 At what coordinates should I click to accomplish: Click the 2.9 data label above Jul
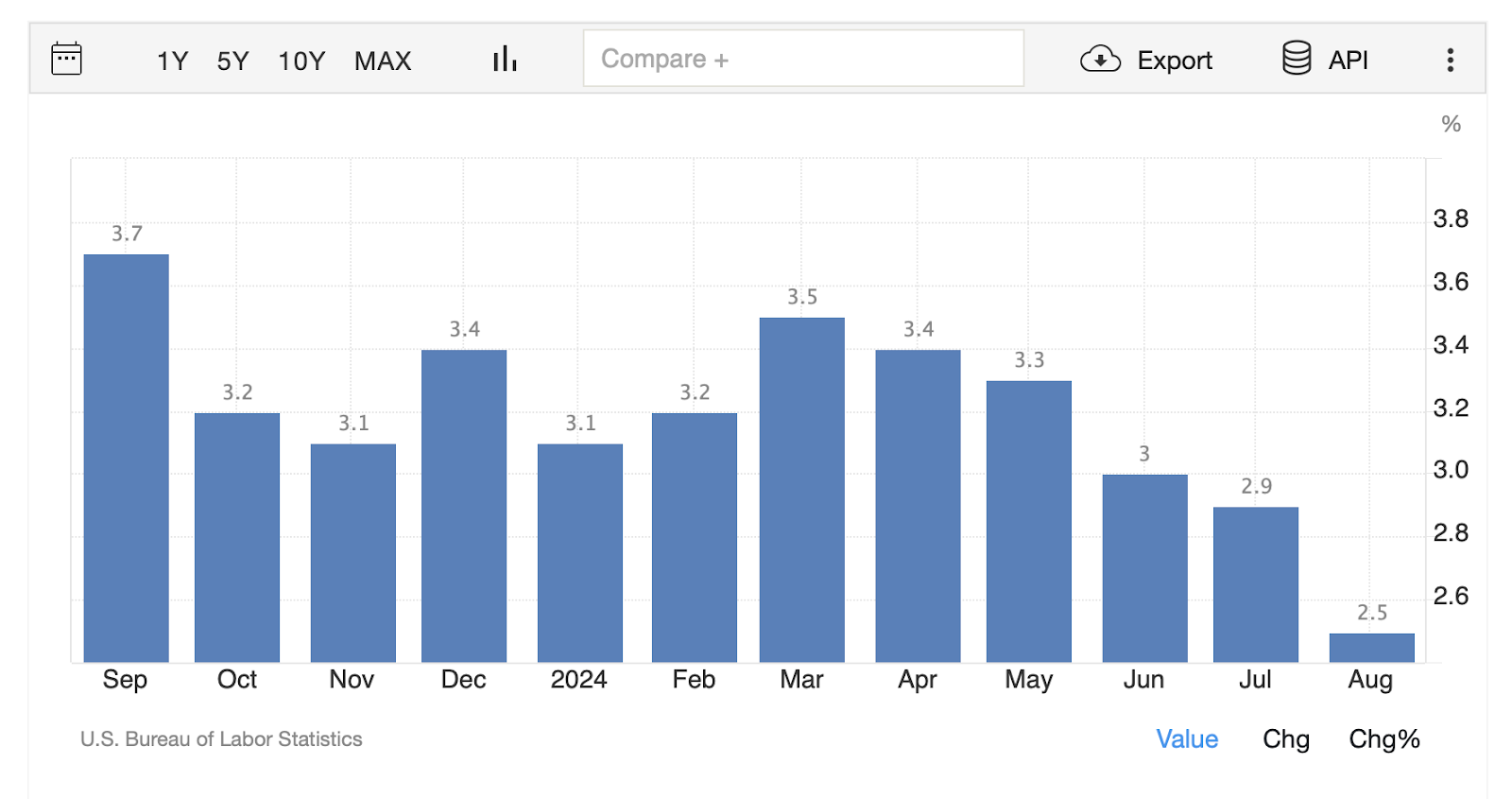(x=1256, y=486)
